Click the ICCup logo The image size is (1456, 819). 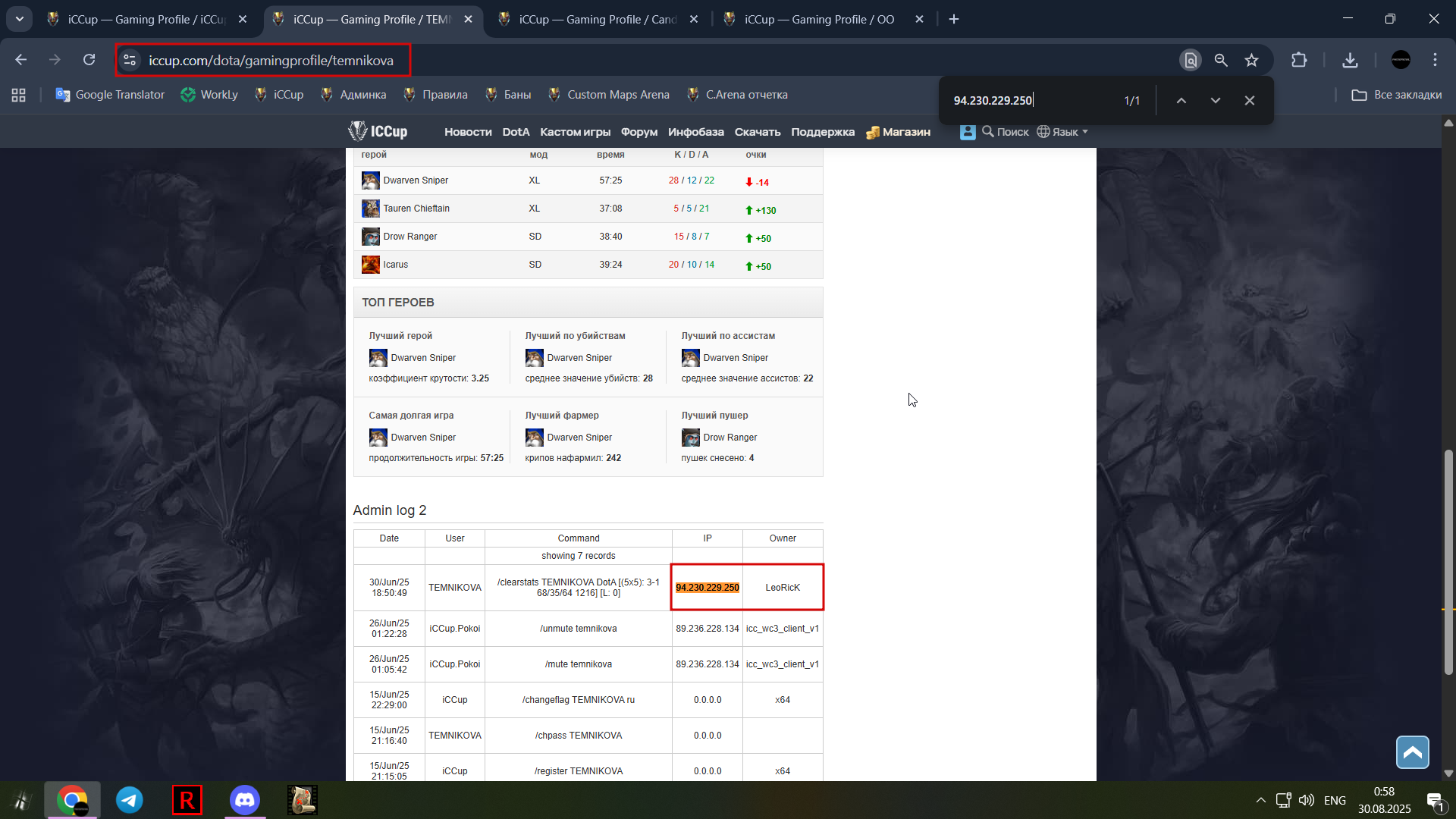(378, 131)
